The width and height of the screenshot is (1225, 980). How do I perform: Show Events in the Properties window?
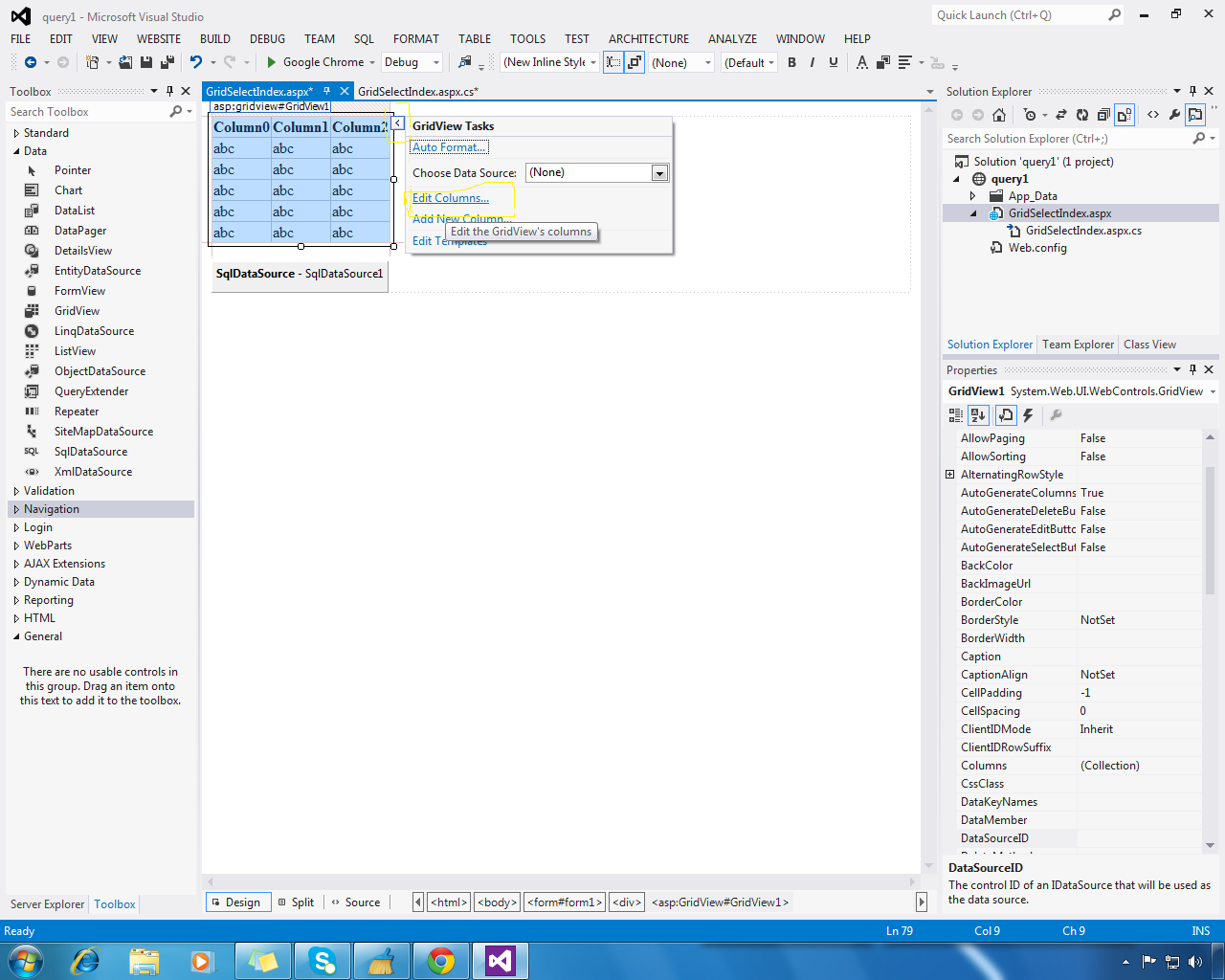[1026, 414]
